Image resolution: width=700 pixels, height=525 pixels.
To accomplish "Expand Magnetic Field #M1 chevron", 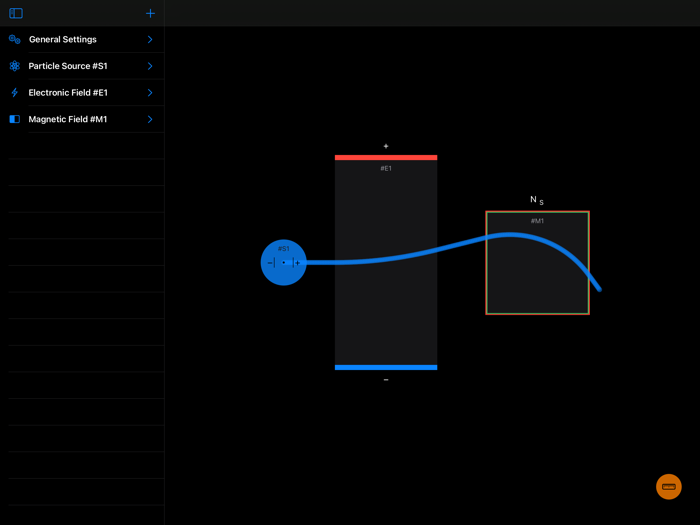I will pos(150,119).
